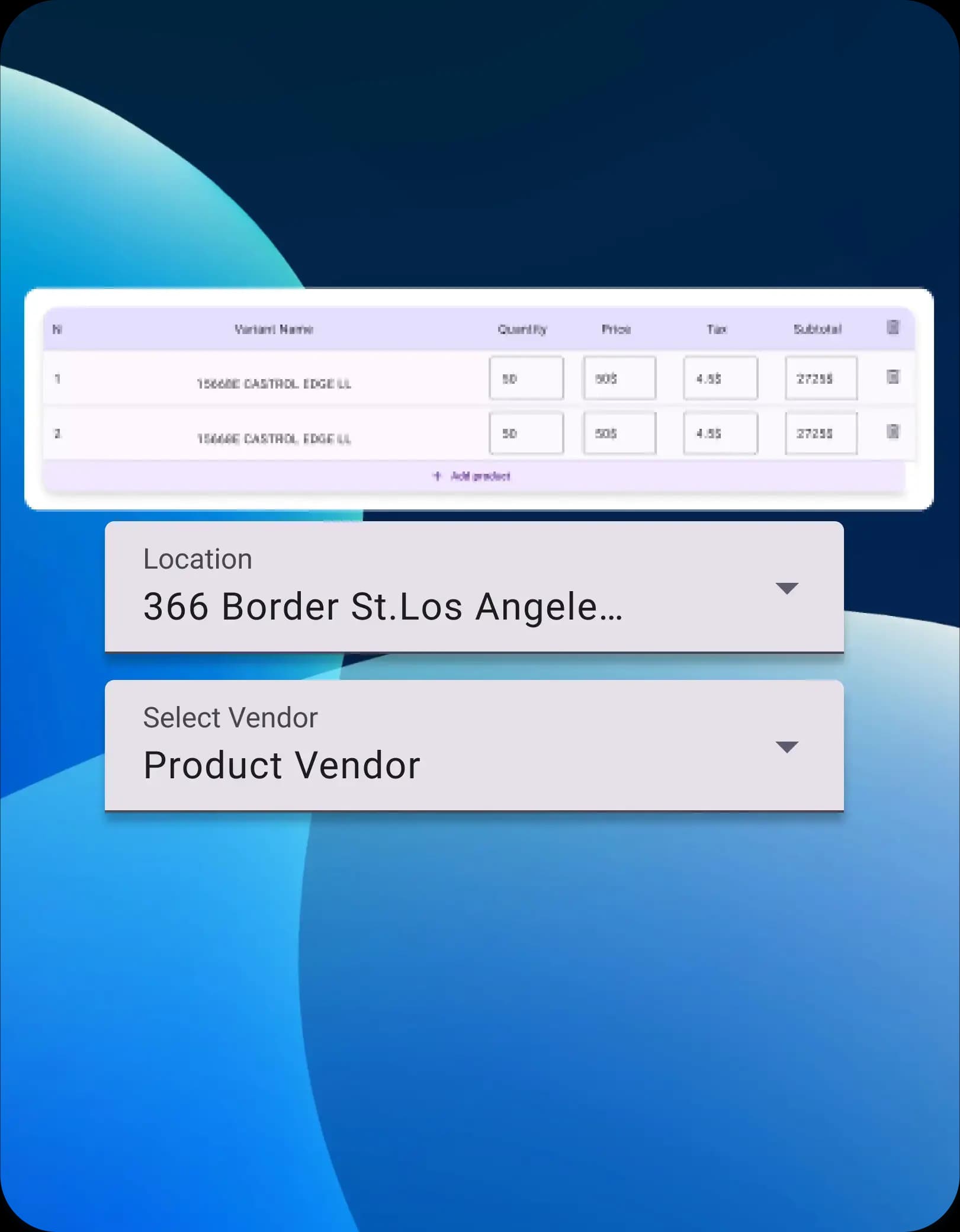Click the Tax field in the second row
This screenshot has height=1232, width=960.
[720, 433]
